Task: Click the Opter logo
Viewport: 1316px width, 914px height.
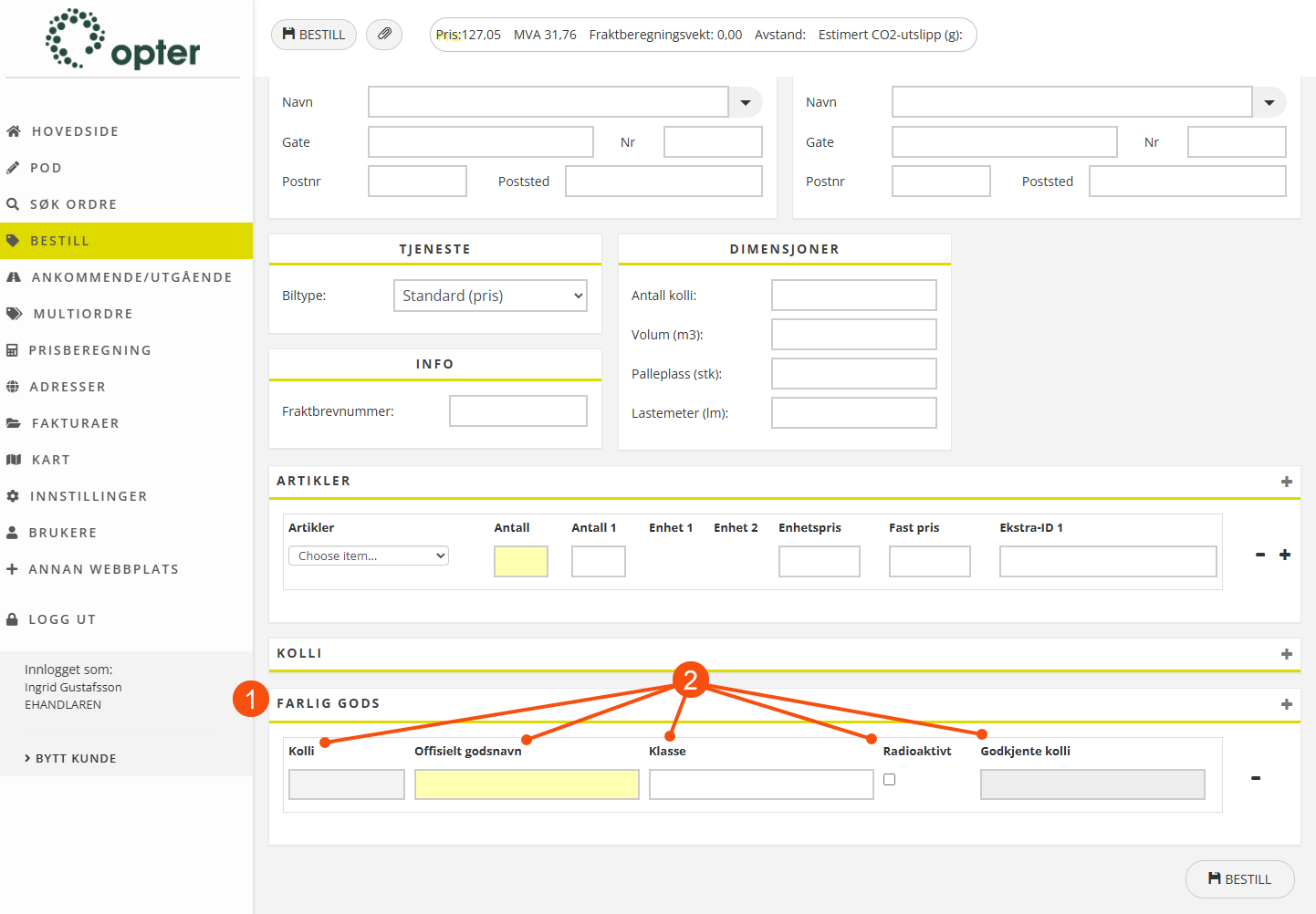Action: (123, 40)
